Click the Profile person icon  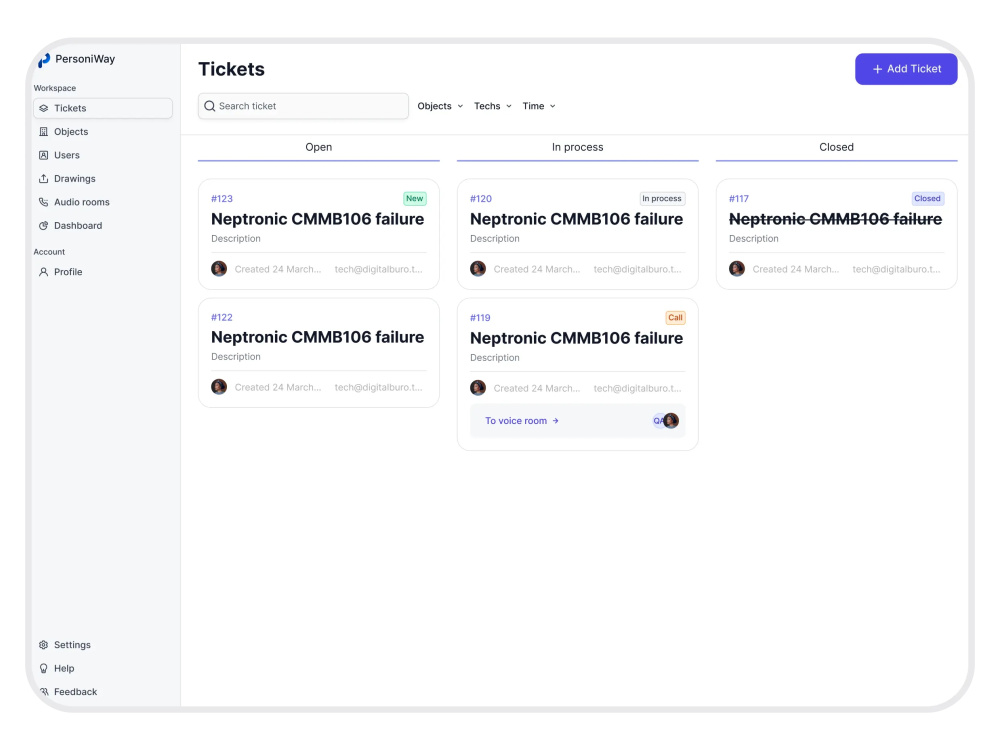(x=43, y=272)
